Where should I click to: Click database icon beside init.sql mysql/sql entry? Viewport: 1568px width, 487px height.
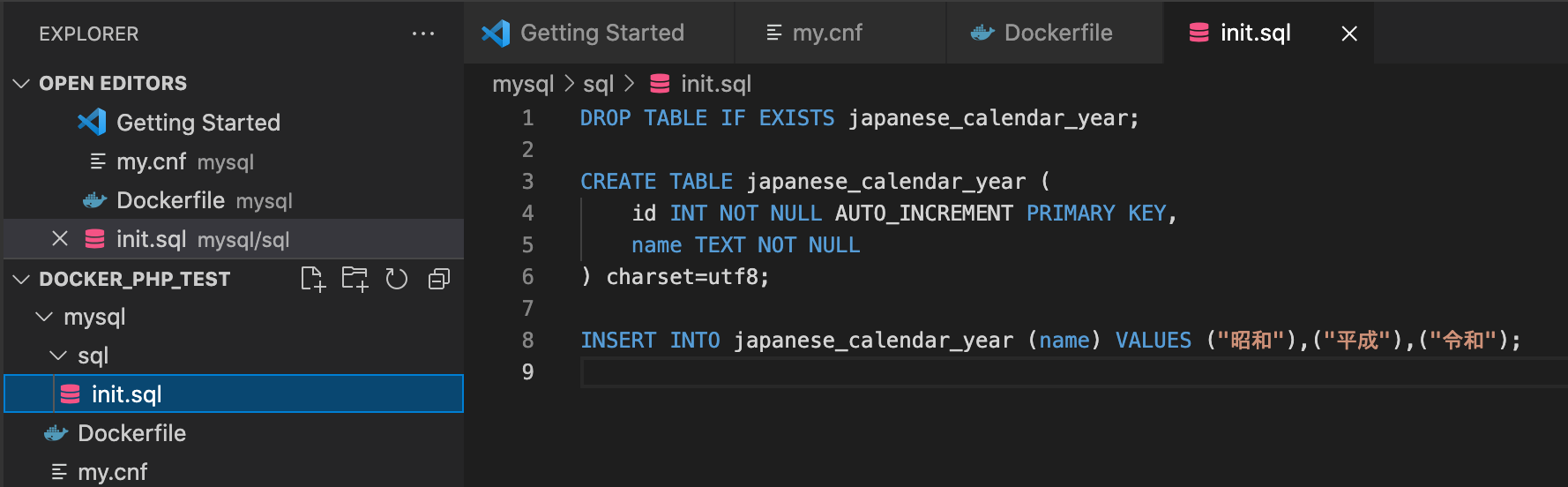point(94,239)
